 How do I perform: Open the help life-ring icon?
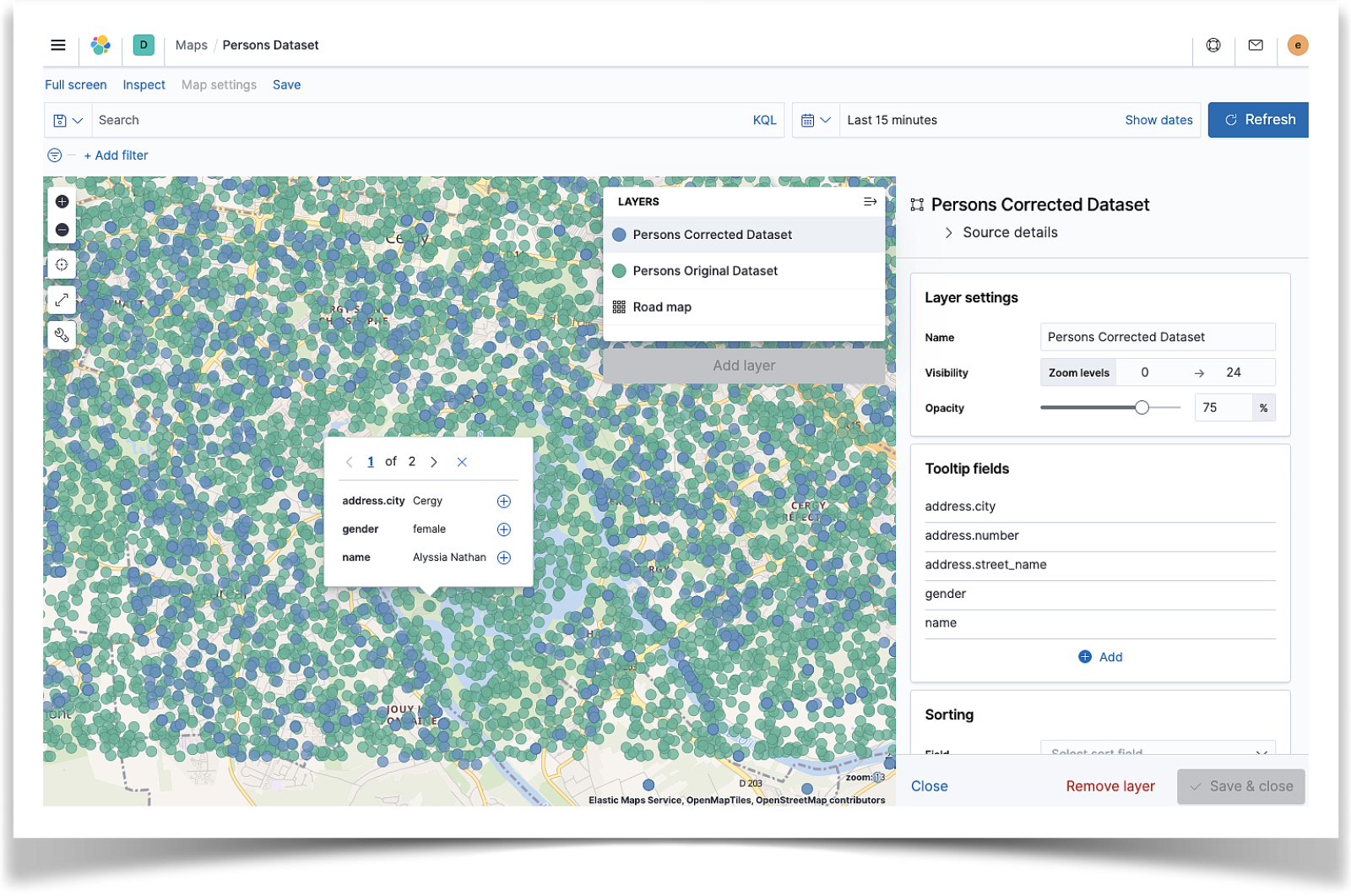click(1213, 45)
